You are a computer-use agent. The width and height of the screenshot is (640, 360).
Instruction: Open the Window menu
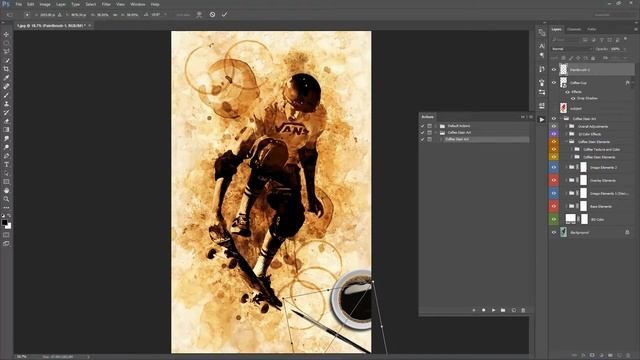coord(138,4)
